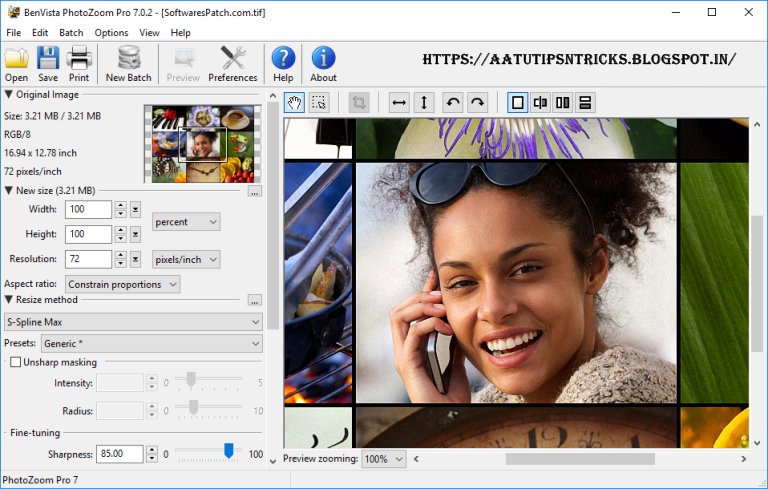Open Preview zooming 100% dropdown
Screen dimensions: 768x489
point(384,459)
